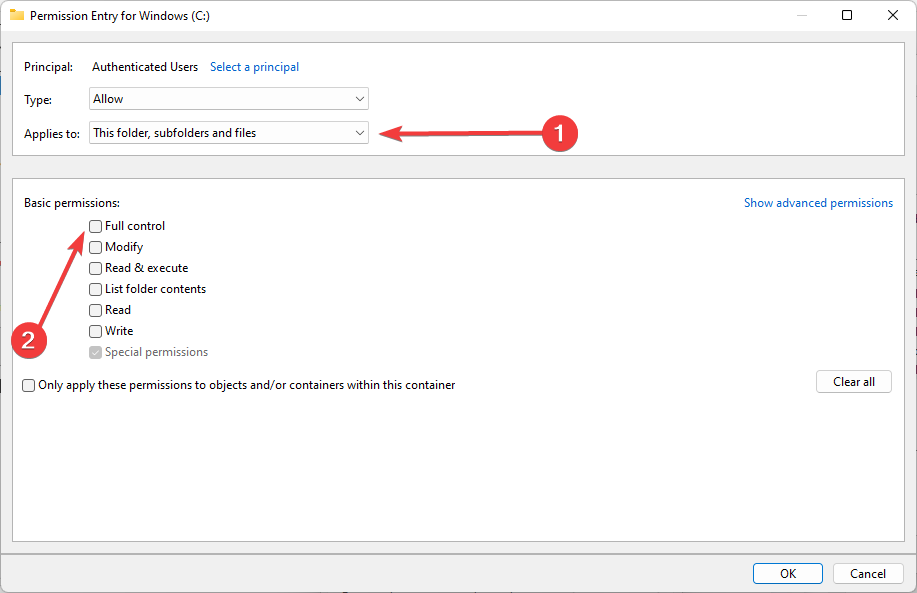This screenshot has width=917, height=593.
Task: Click the Clear all button
Action: tap(854, 382)
